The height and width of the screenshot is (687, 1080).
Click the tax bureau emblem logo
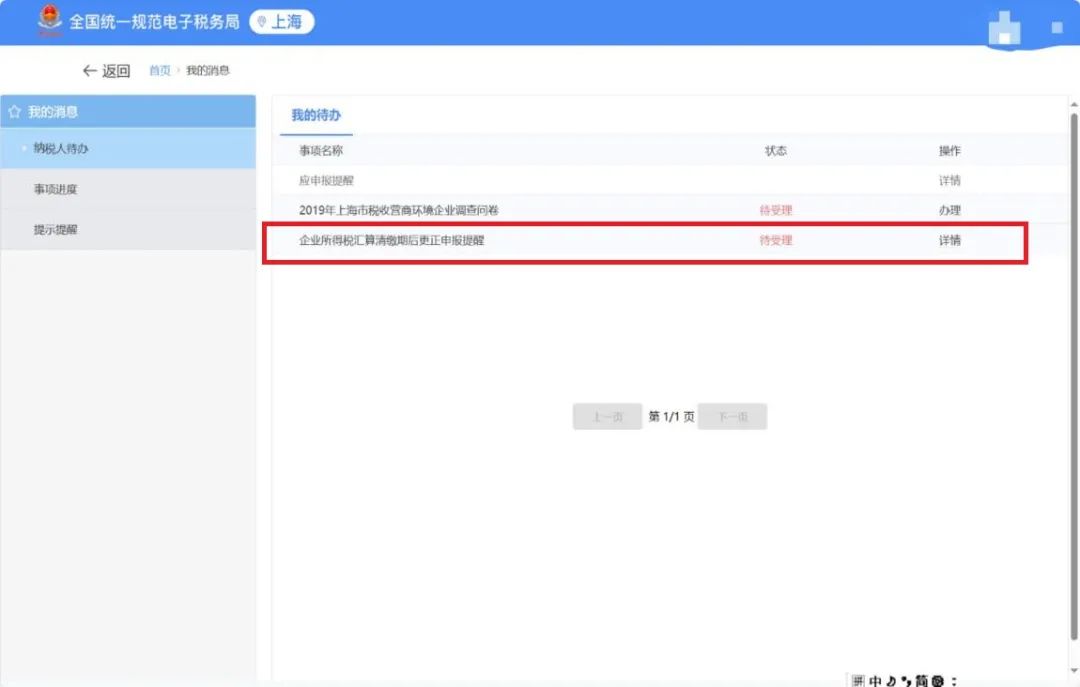coord(48,21)
